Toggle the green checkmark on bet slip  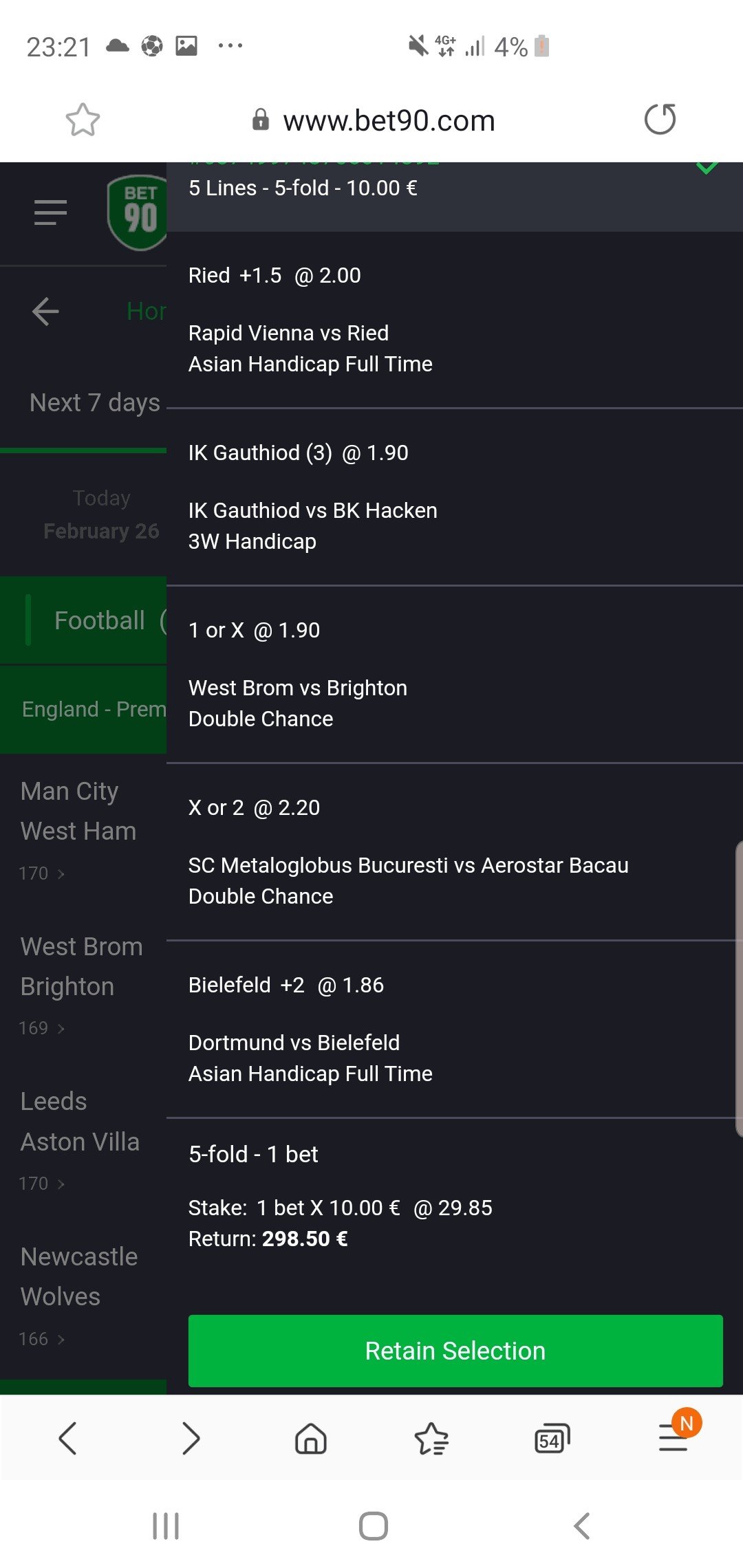pyautogui.click(x=707, y=168)
